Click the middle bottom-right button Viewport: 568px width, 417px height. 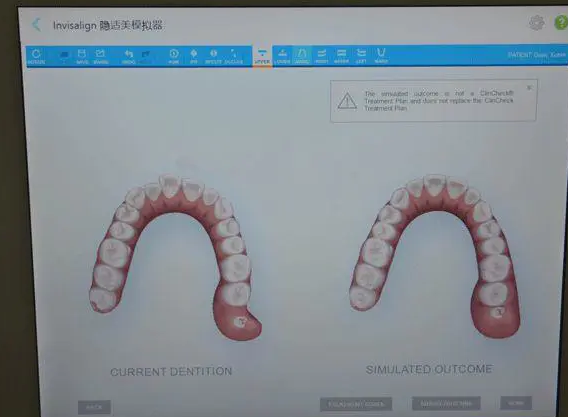(446, 403)
